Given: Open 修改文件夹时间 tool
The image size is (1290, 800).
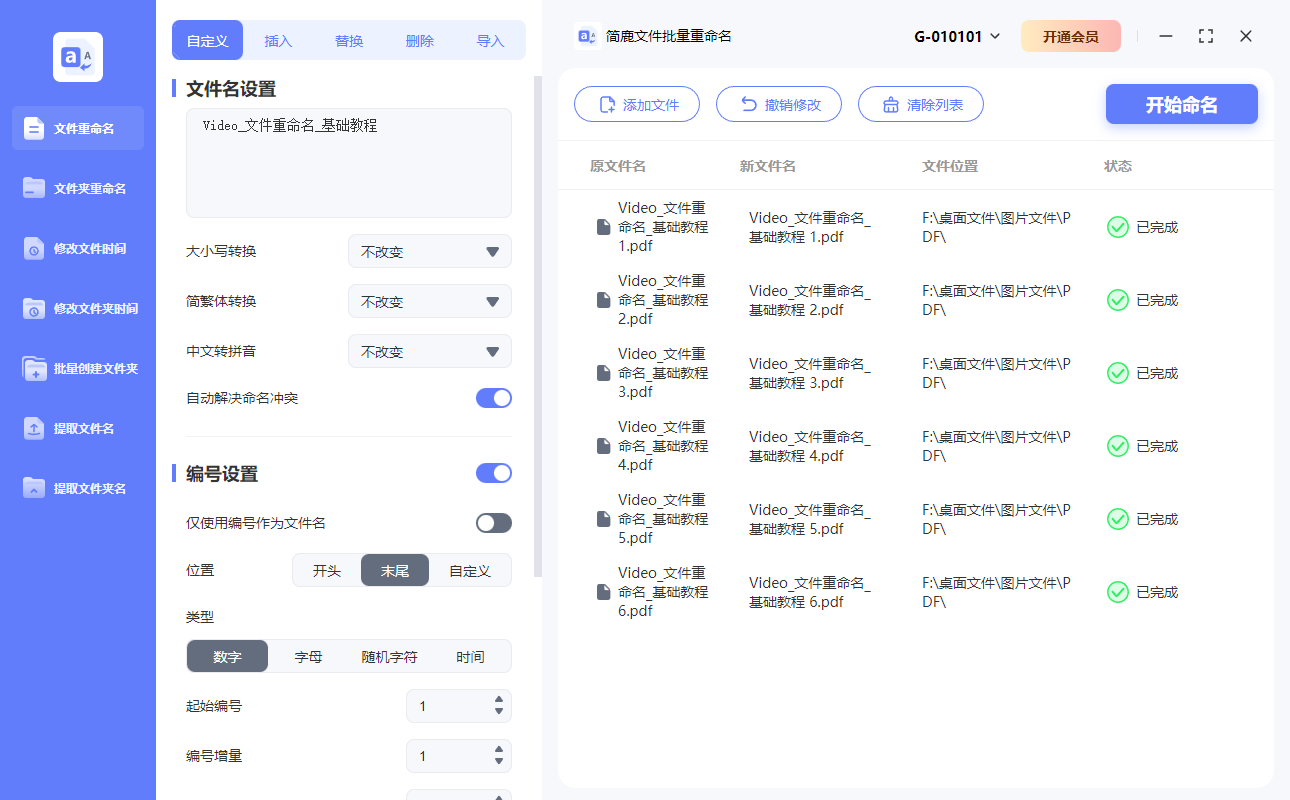Looking at the screenshot, I should 77,308.
